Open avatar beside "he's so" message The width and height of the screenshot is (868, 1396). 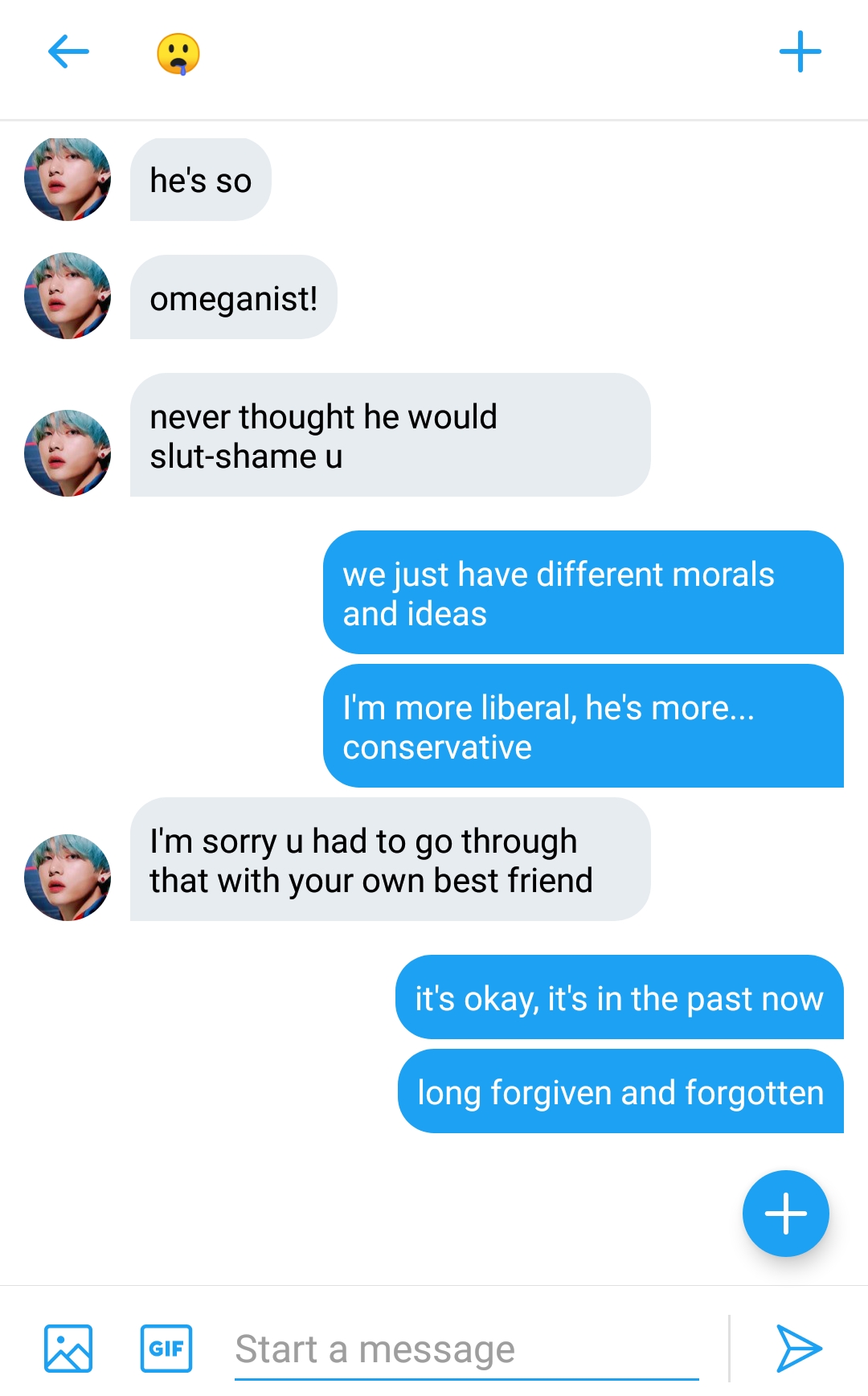click(68, 179)
